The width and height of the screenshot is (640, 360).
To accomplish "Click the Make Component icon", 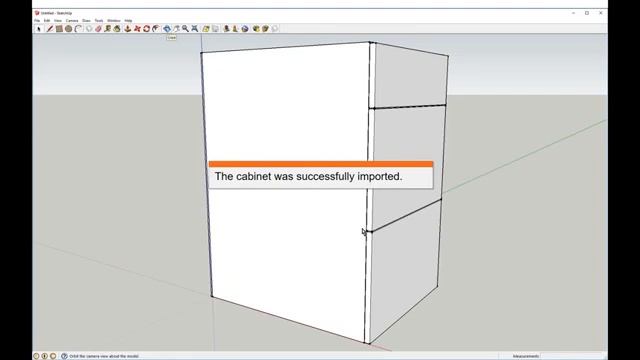I will tap(89, 29).
